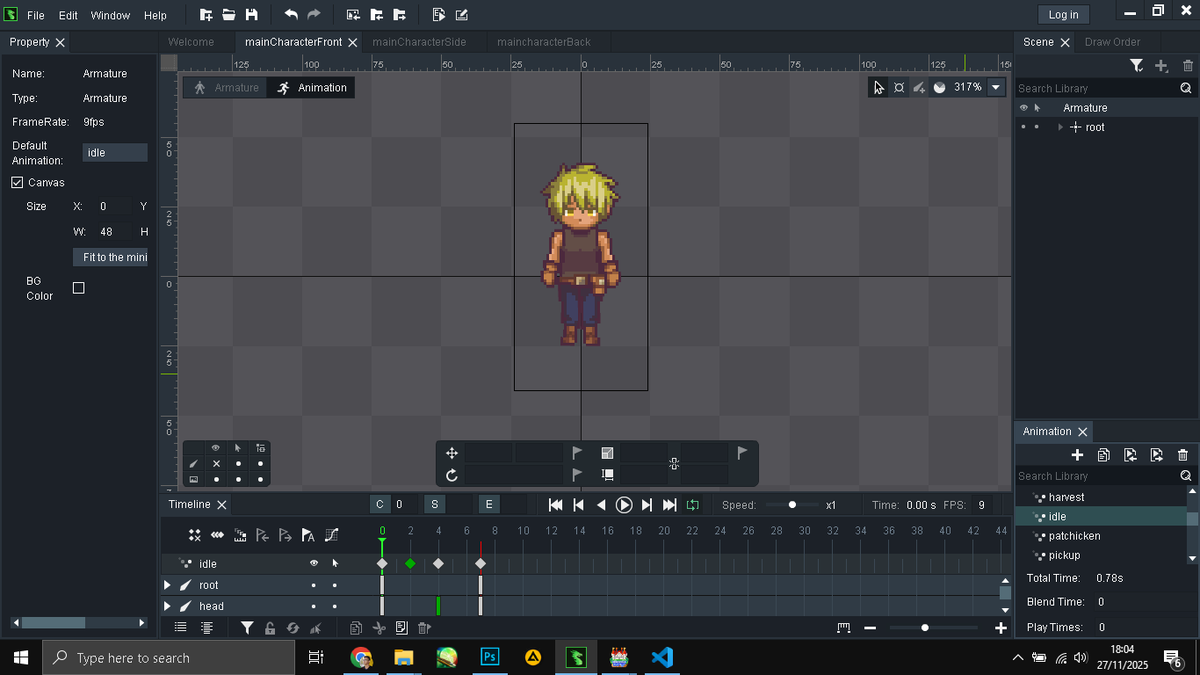Screen dimensions: 1200x675
Task: Select the create bone tool in canvas toolbar
Action: pyautogui.click(x=919, y=87)
